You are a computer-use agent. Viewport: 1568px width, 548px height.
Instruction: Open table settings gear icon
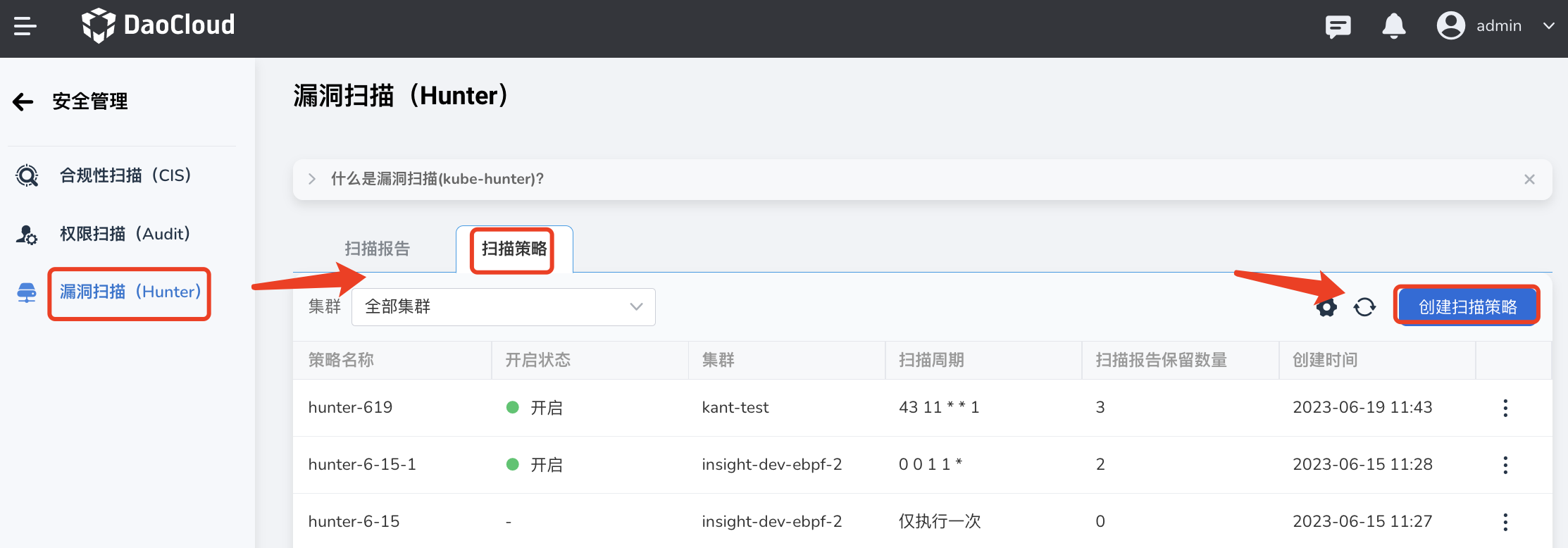click(1326, 307)
